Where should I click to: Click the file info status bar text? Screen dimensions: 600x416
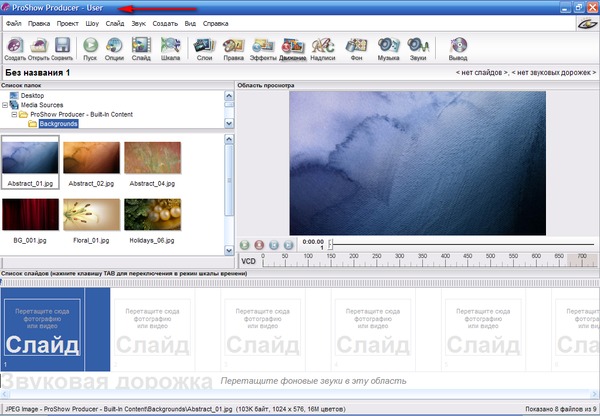point(175,409)
